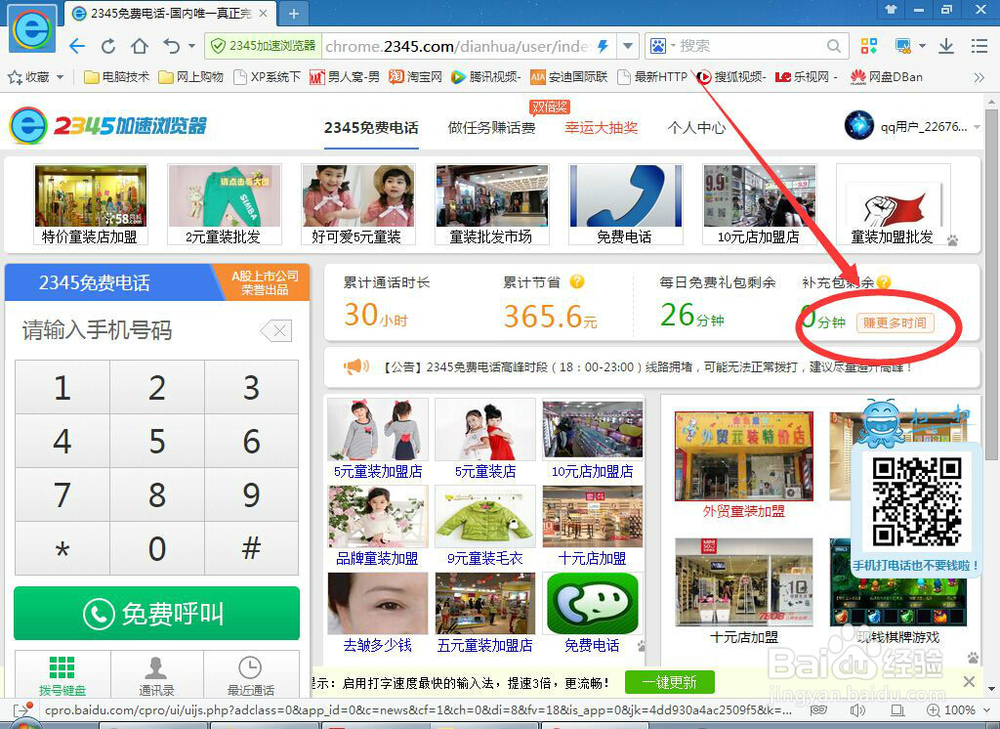1000x729 pixels.
Task: Click the 赚更多时间 button
Action: coord(895,323)
